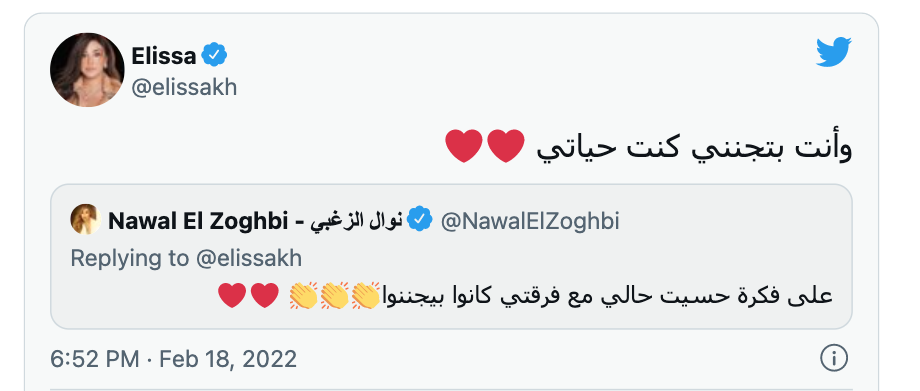The height and width of the screenshot is (391, 920).
Task: Click the red hearts in quoted tweet
Action: (x=248, y=295)
